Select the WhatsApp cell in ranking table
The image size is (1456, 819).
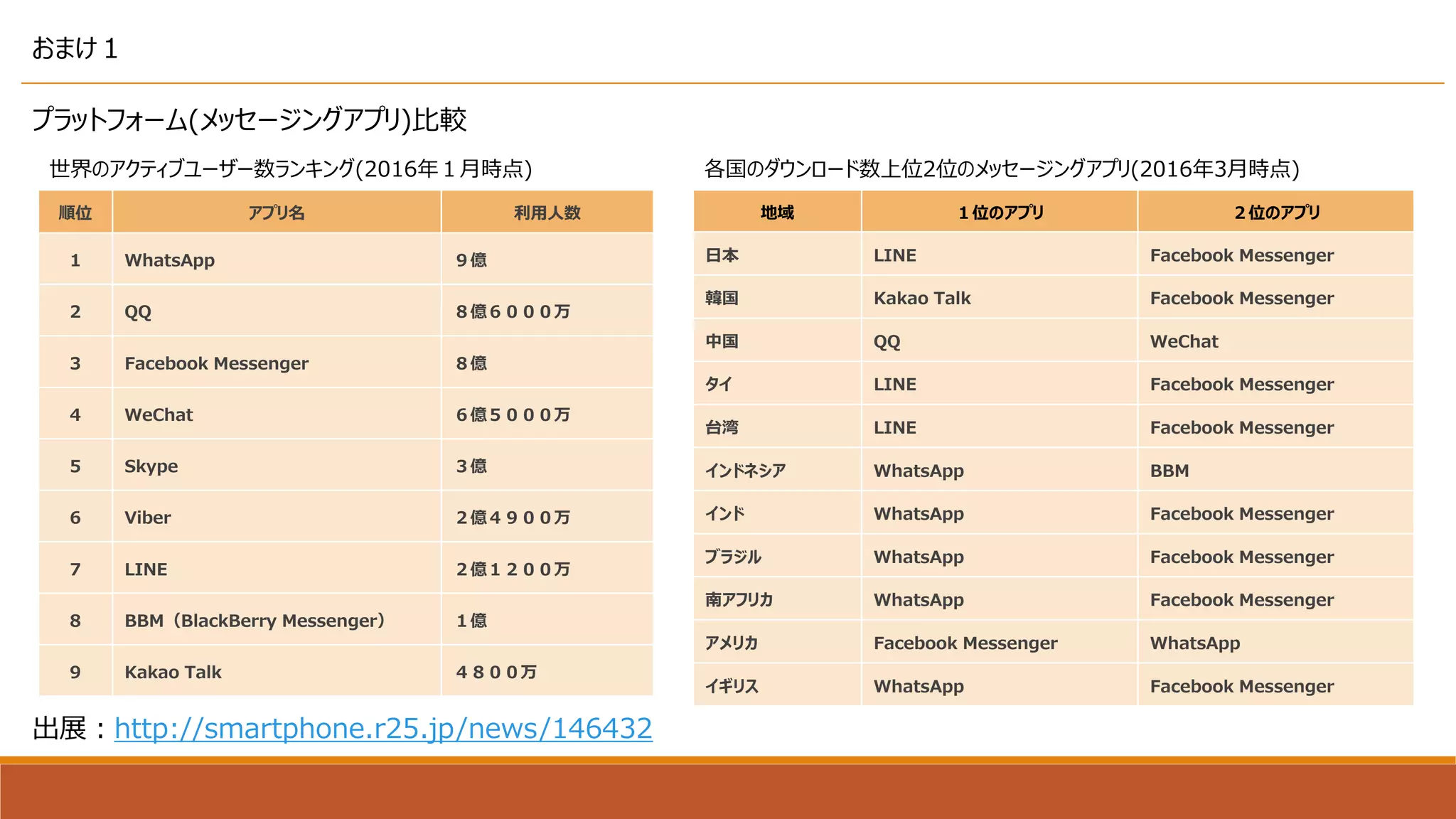pyautogui.click(x=170, y=260)
